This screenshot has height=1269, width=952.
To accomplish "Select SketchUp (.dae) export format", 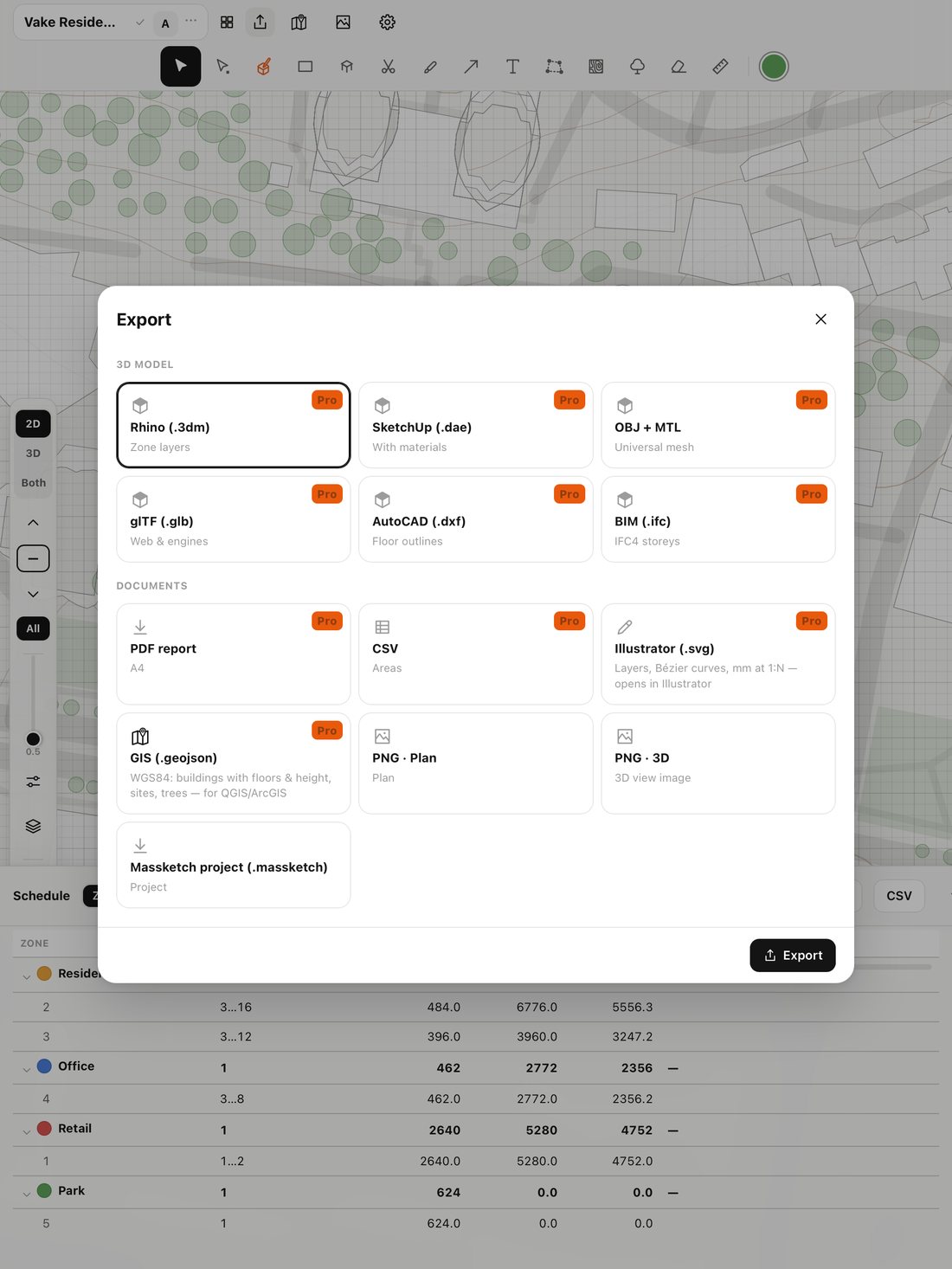I will (476, 425).
